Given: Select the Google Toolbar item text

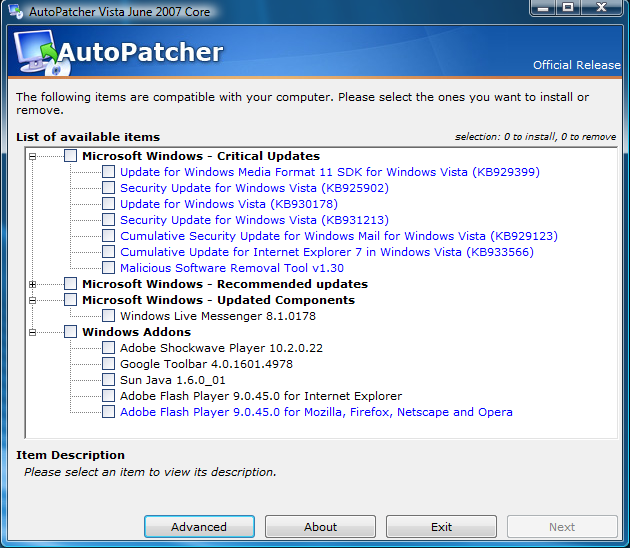Looking at the screenshot, I should pyautogui.click(x=207, y=364).
